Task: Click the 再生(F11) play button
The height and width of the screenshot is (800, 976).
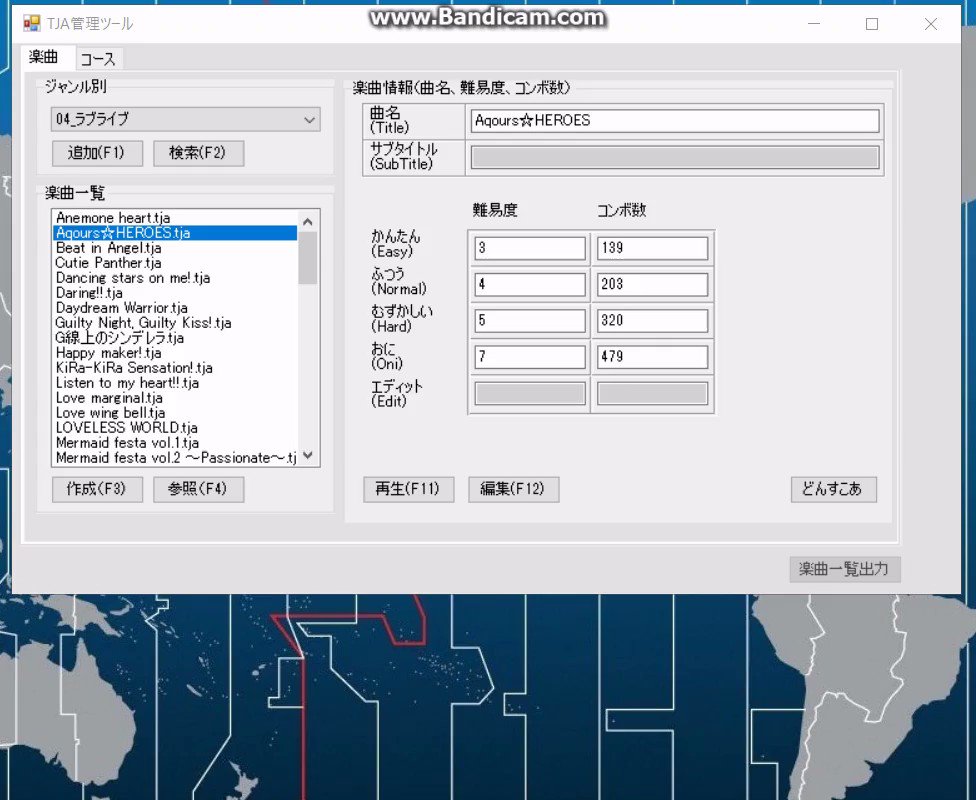Action: [408, 489]
